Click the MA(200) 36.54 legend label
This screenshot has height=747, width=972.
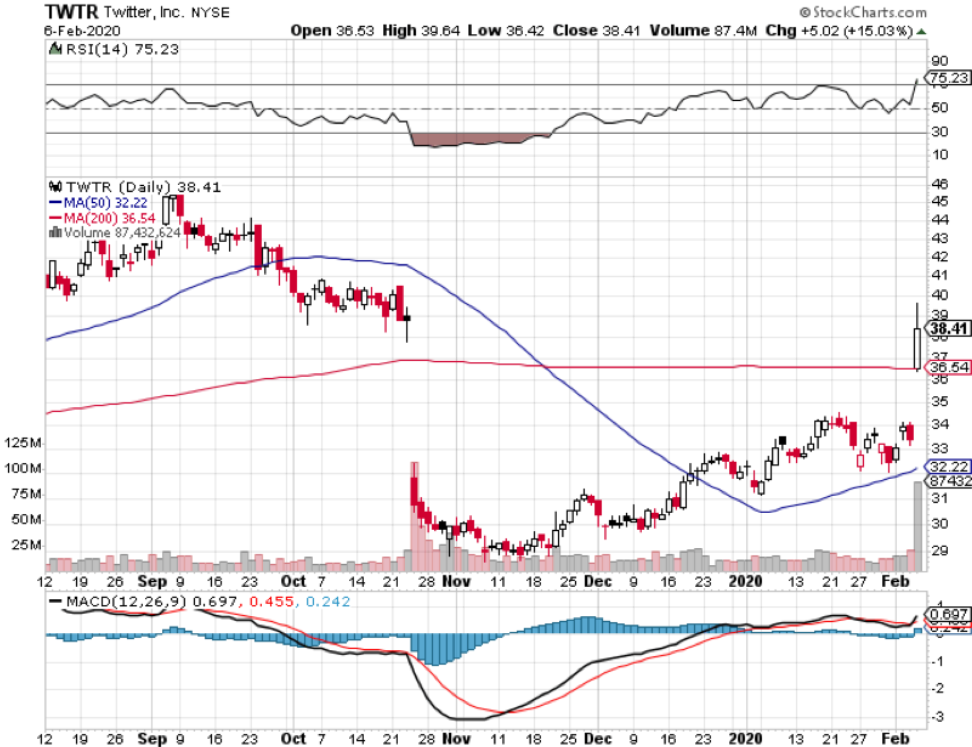pos(109,218)
